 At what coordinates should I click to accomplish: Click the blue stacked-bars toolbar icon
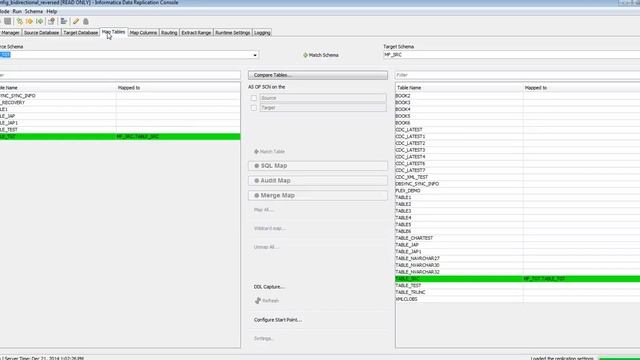pos(64,21)
